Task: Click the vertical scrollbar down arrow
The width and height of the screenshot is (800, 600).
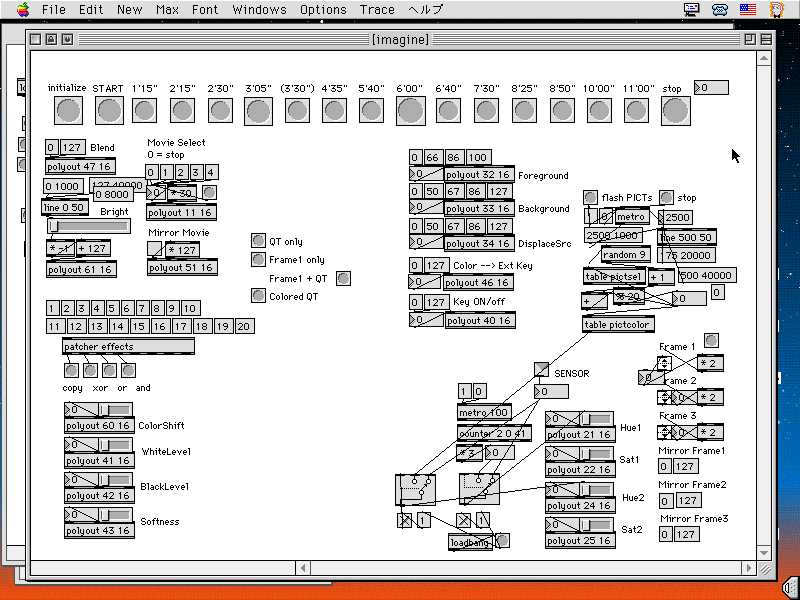Action: coord(763,553)
